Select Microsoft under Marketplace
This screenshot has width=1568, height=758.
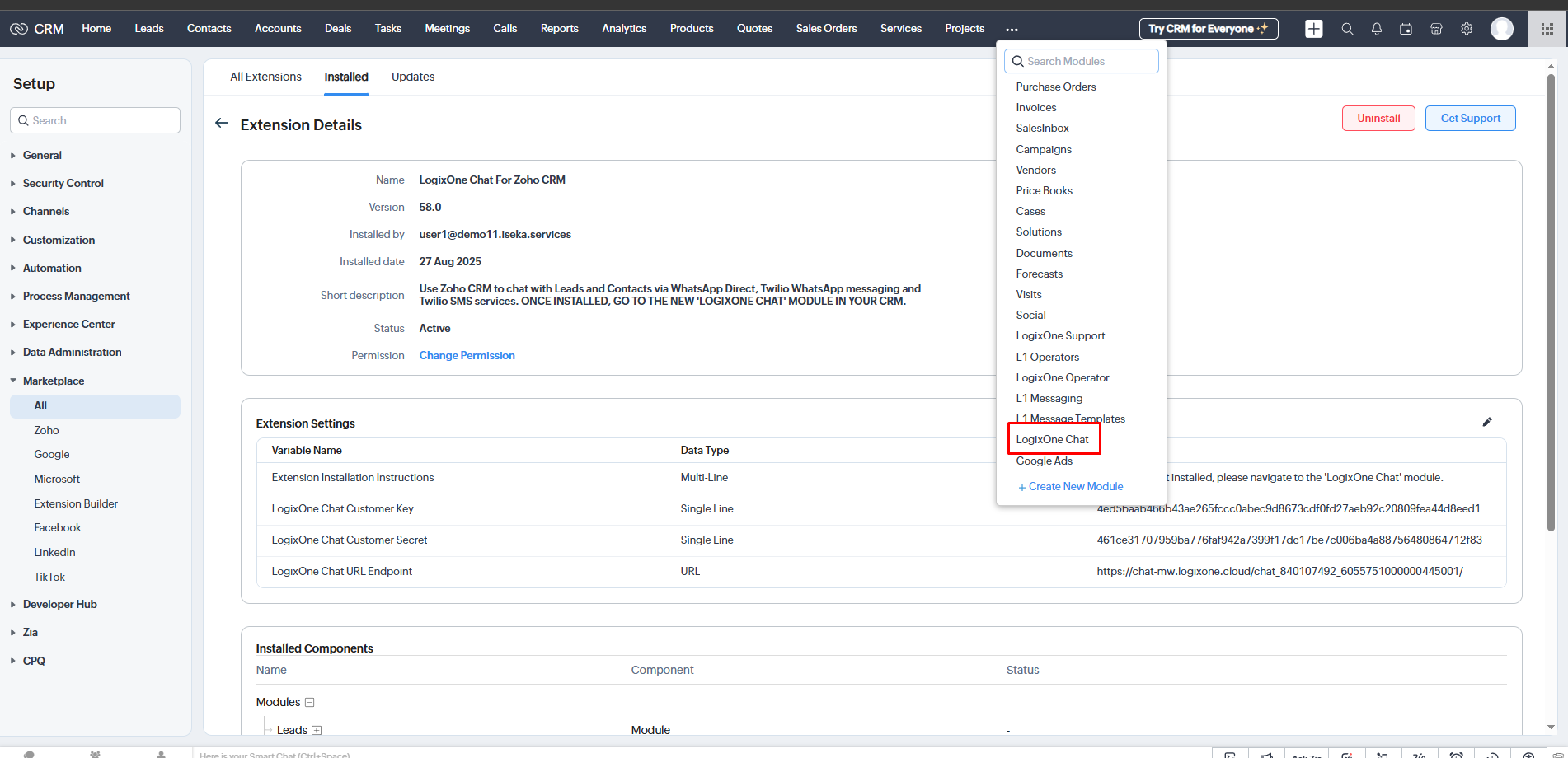point(57,479)
